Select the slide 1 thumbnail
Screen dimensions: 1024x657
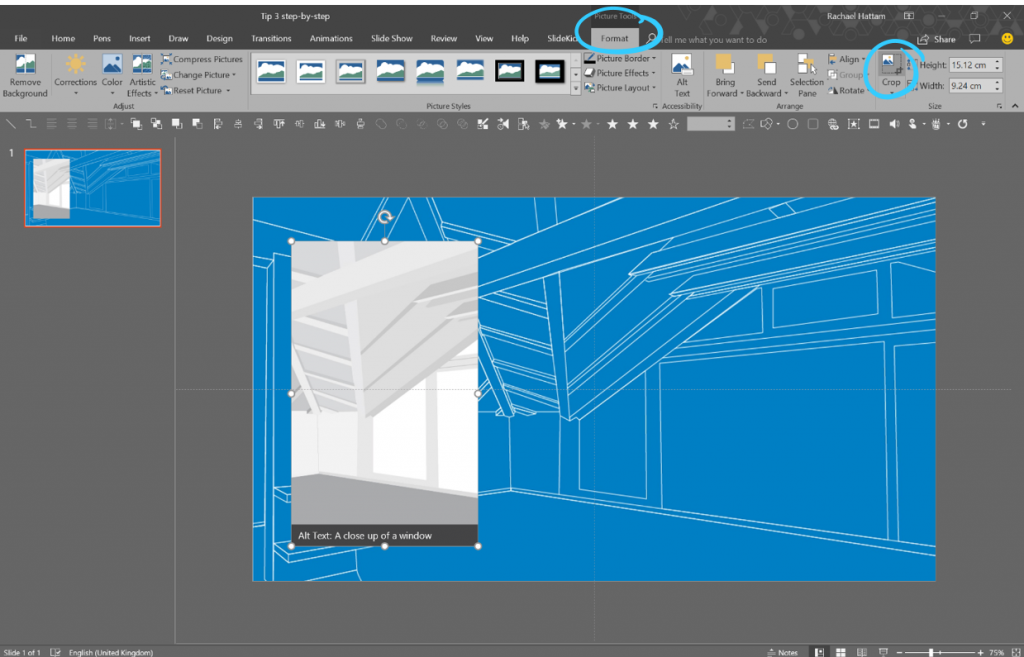tap(92, 187)
